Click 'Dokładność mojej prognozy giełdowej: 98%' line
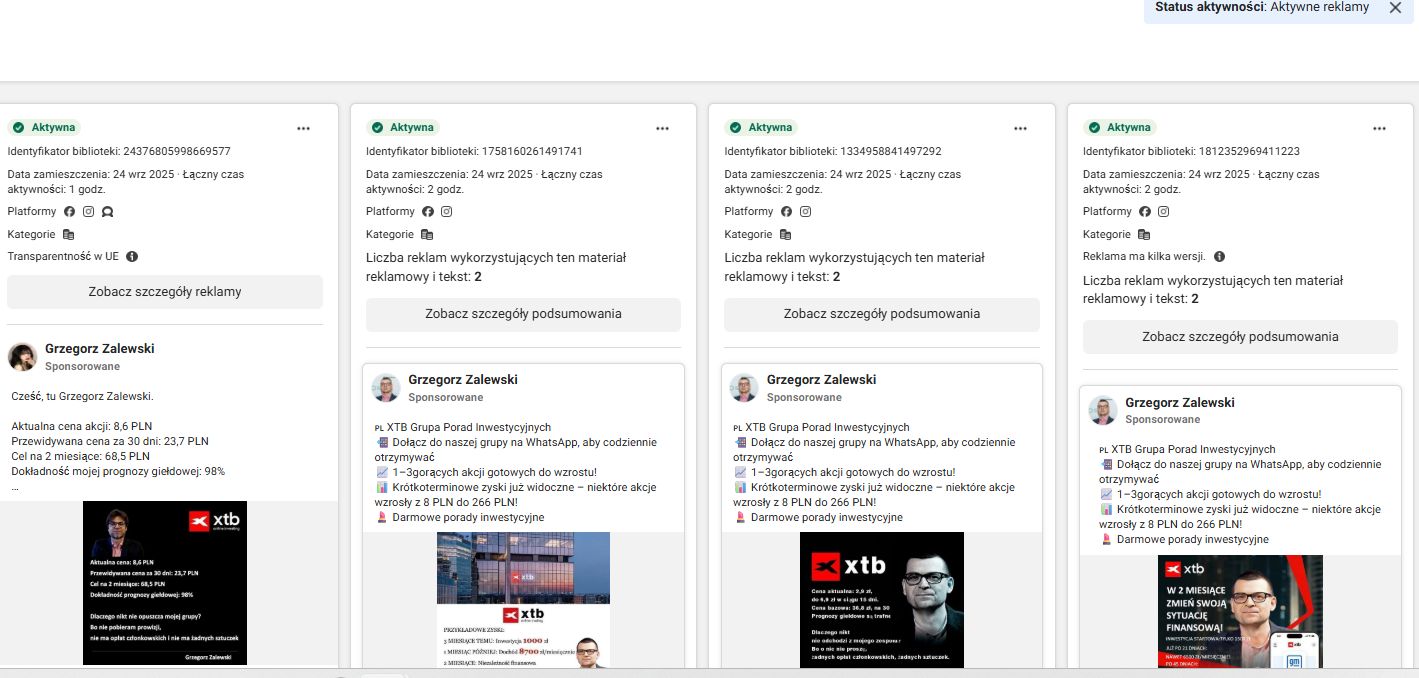Viewport: 1419px width, 678px height. coord(118,471)
